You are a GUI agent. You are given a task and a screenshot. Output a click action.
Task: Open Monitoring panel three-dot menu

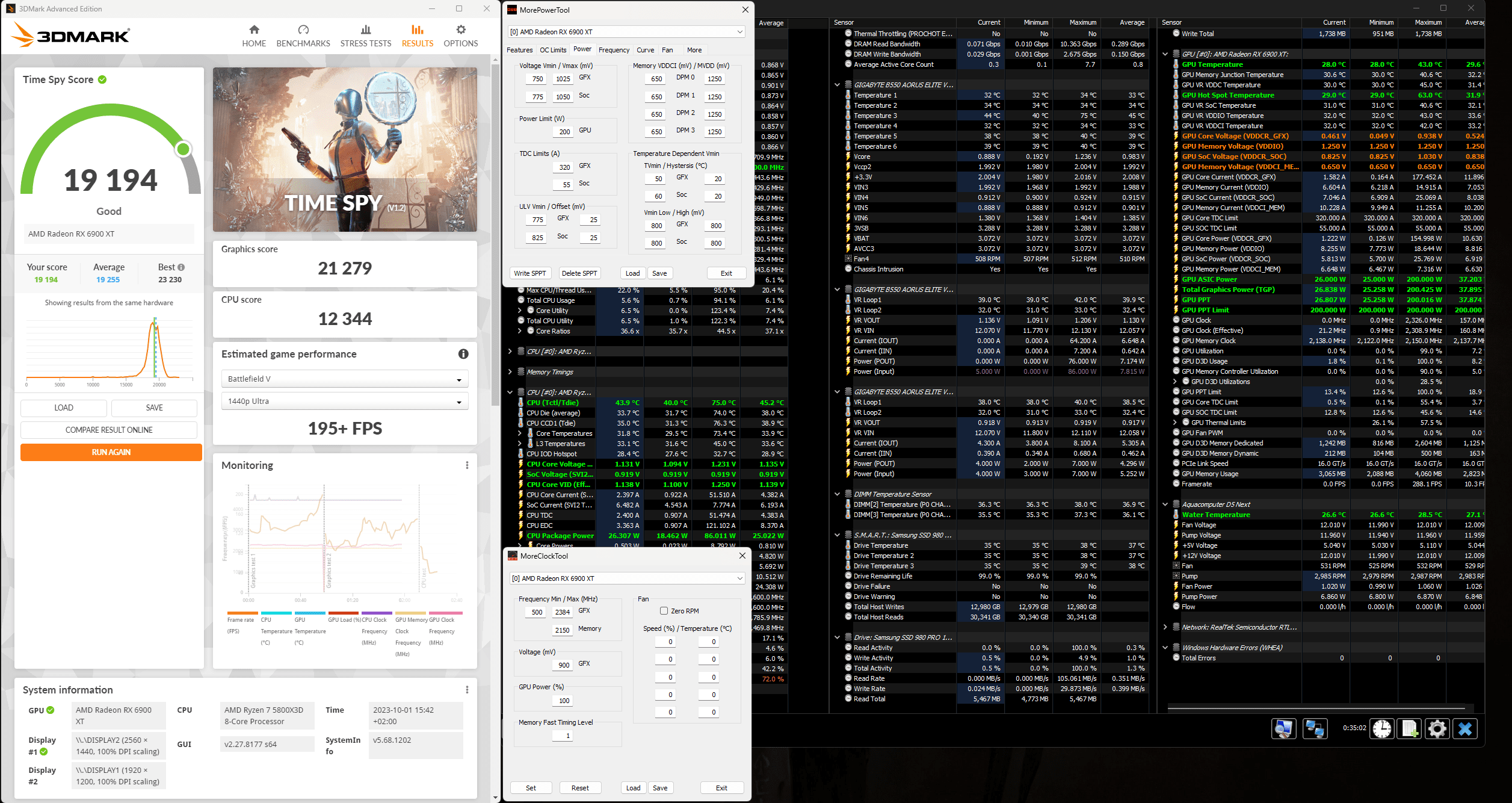point(466,465)
